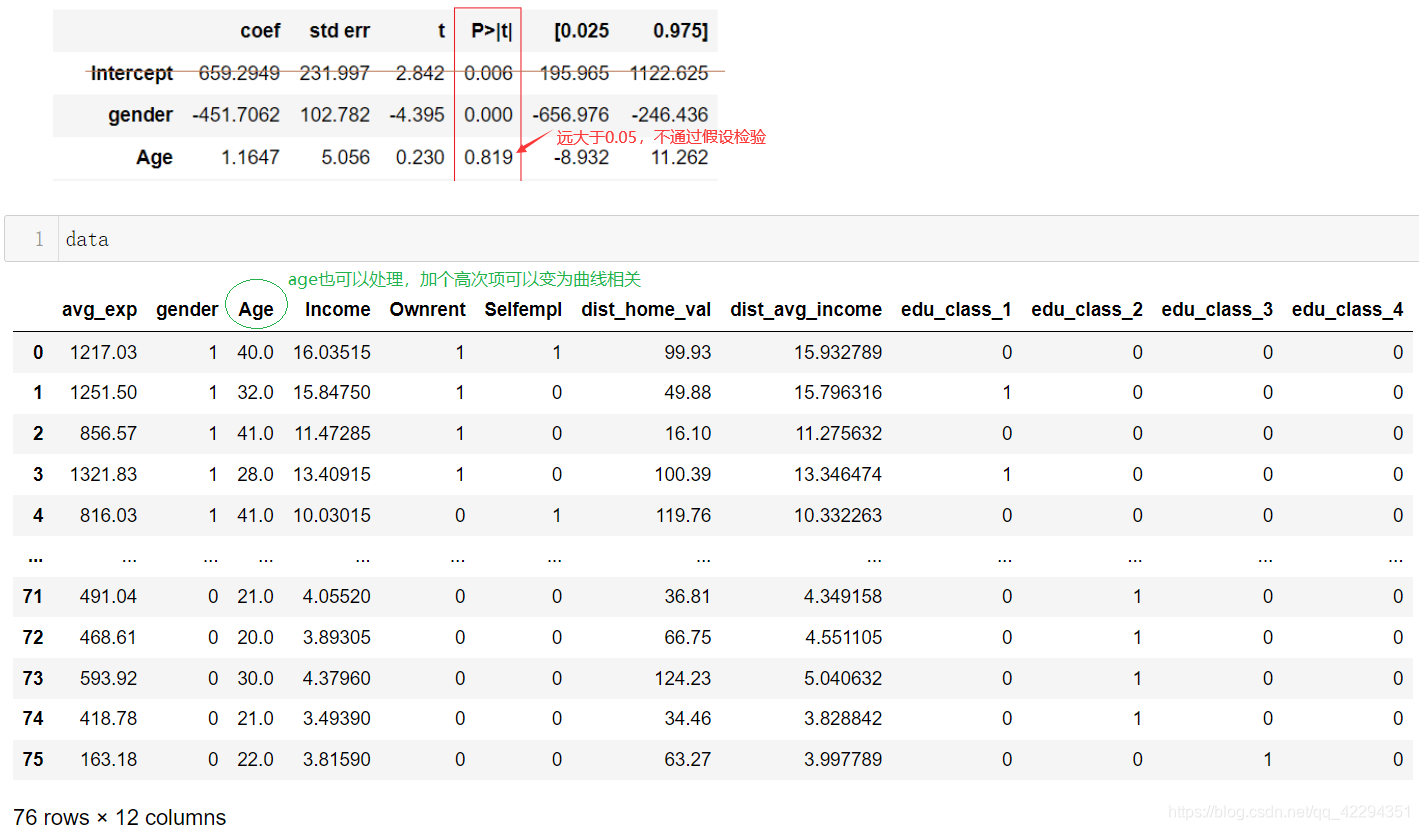Select the 'Age' row label in regression table
This screenshot has width=1419, height=830.
(154, 157)
